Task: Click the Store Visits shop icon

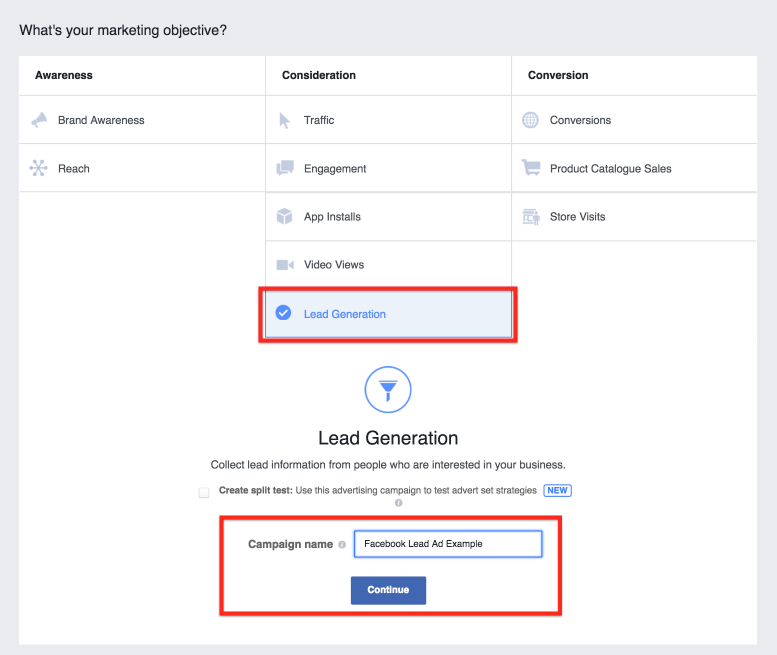Action: click(531, 217)
